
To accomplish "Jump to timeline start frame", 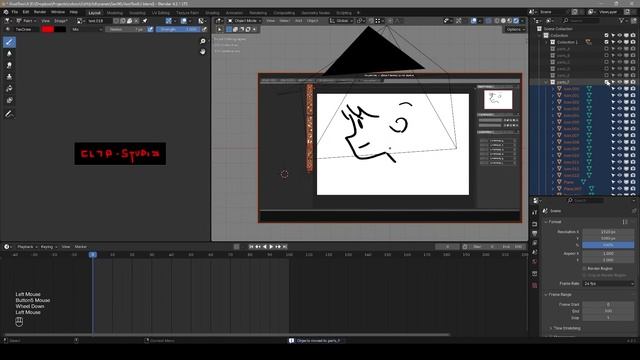I will pos(251,247).
